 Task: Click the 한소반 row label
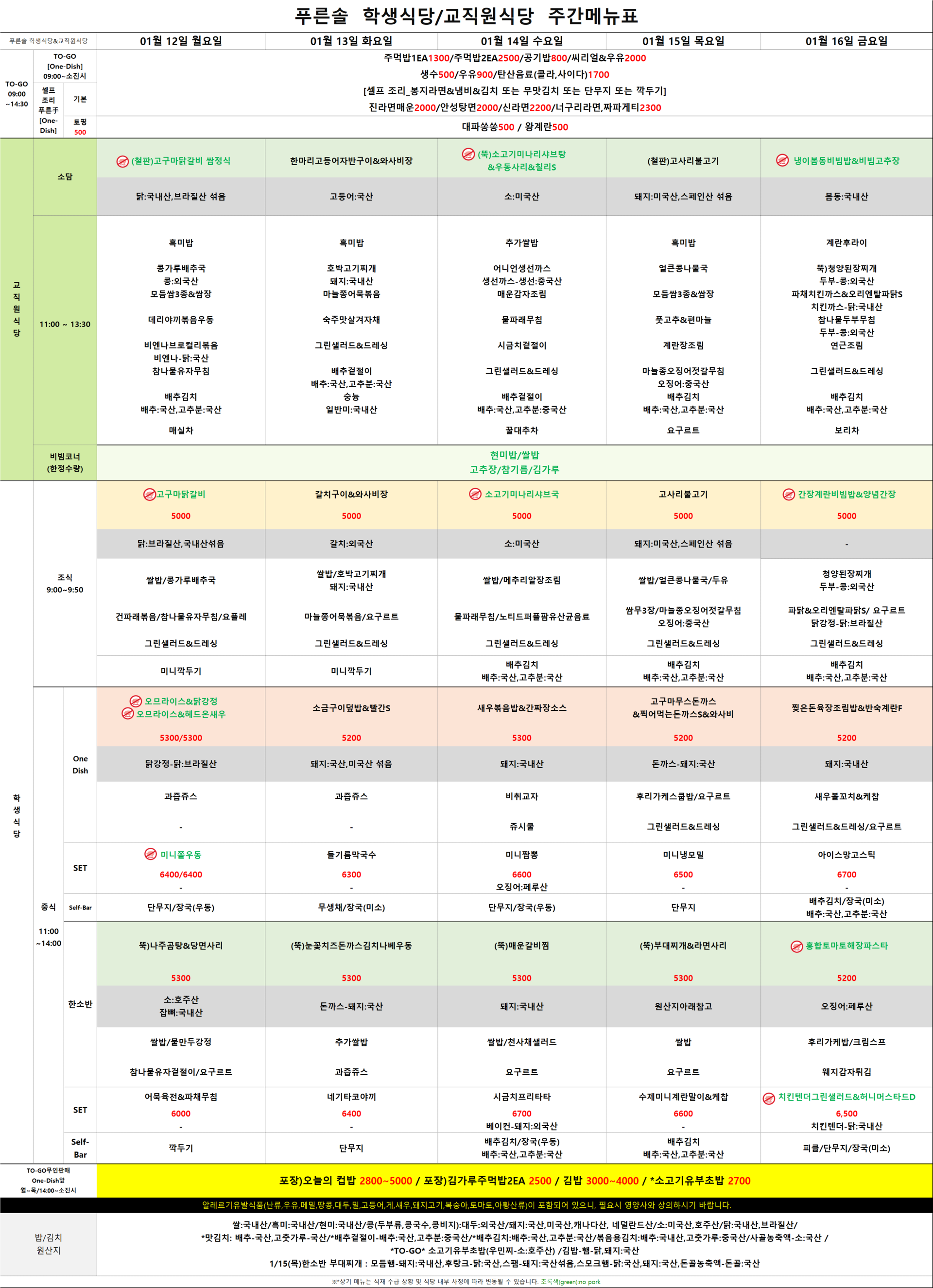point(80,1004)
